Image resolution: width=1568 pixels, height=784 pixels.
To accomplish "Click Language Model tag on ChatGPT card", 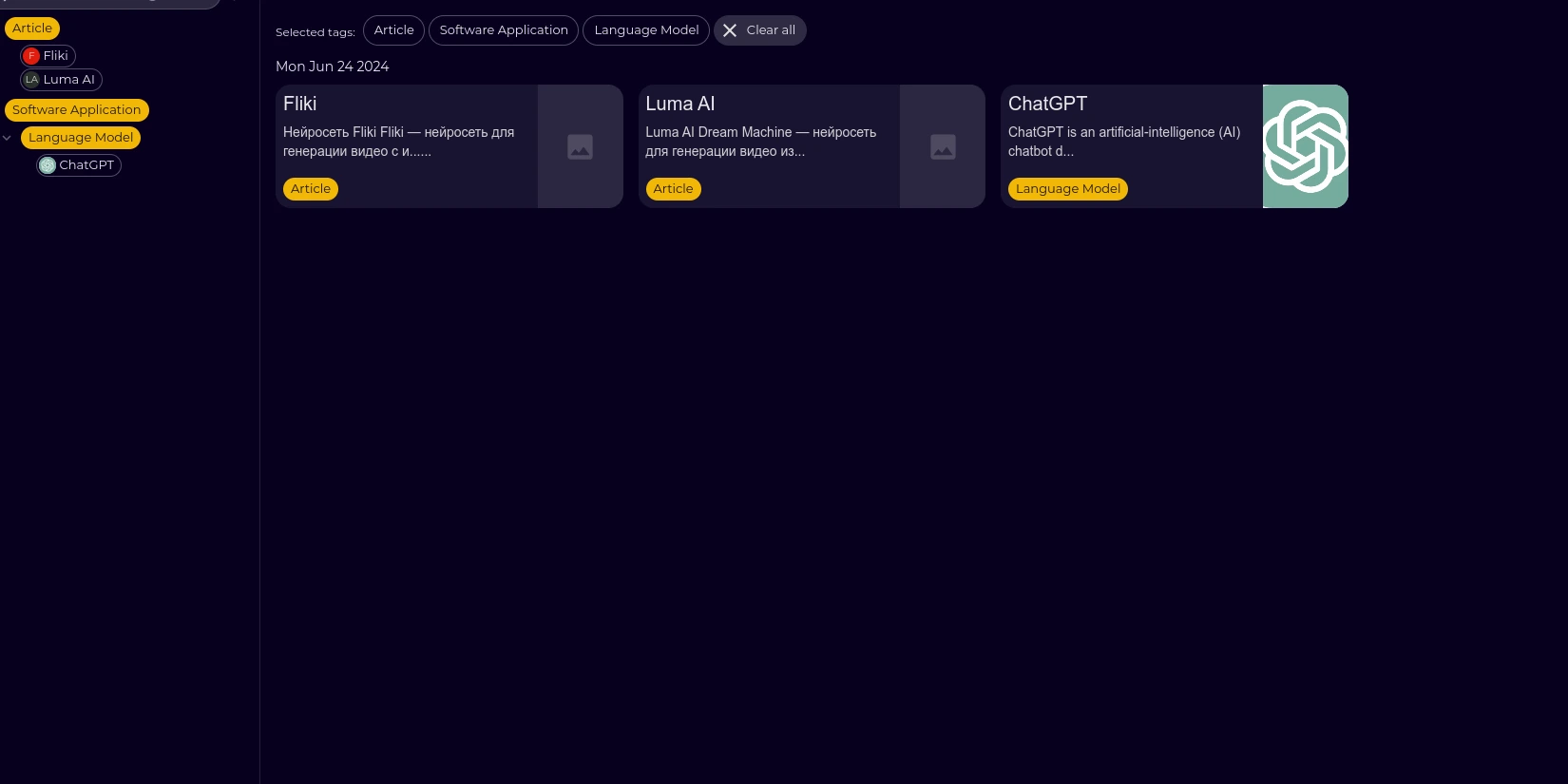I will 1068,189.
